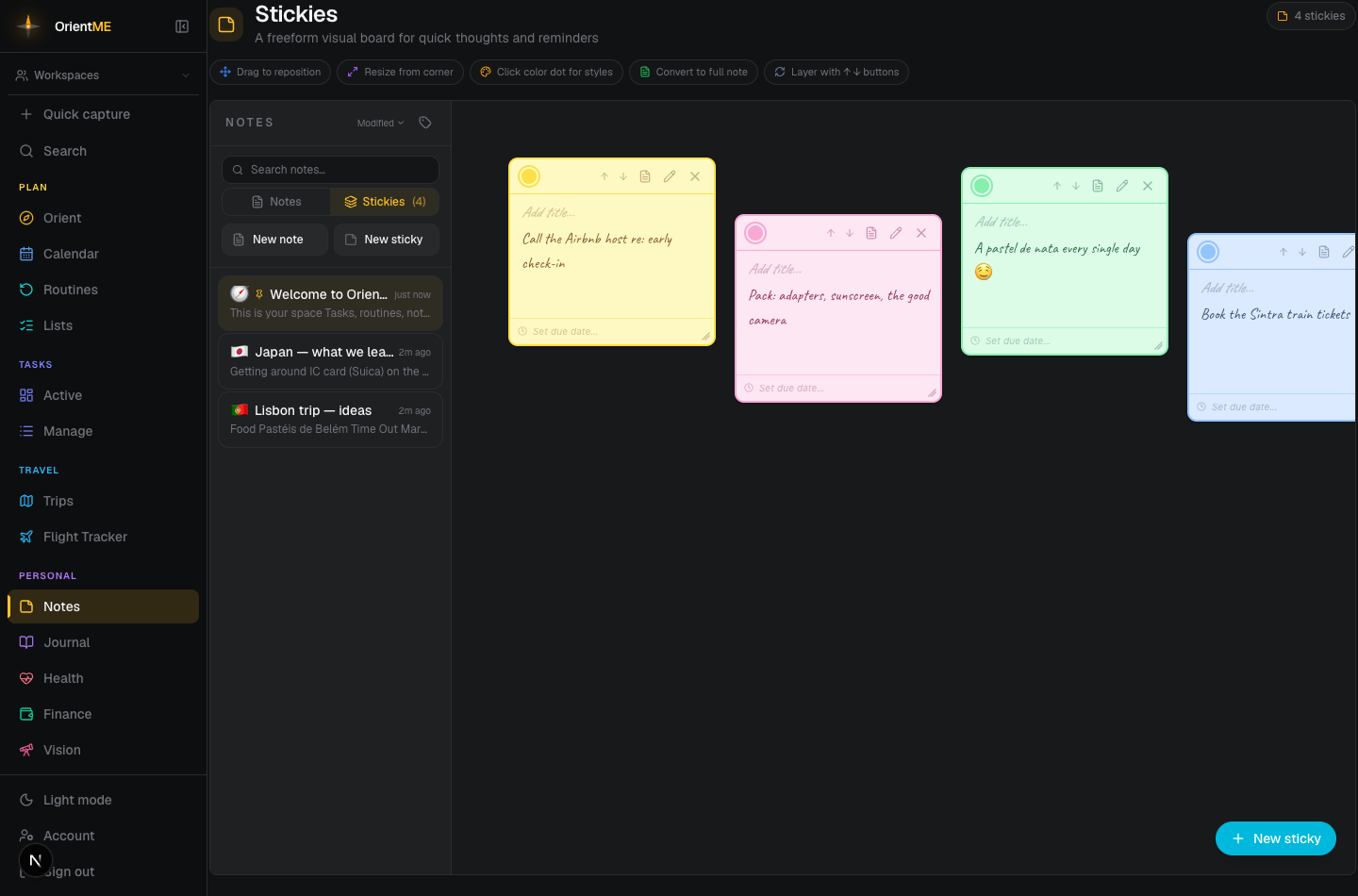Edit the pink Pack sticky
Screen dimensions: 1358x896
click(x=896, y=233)
